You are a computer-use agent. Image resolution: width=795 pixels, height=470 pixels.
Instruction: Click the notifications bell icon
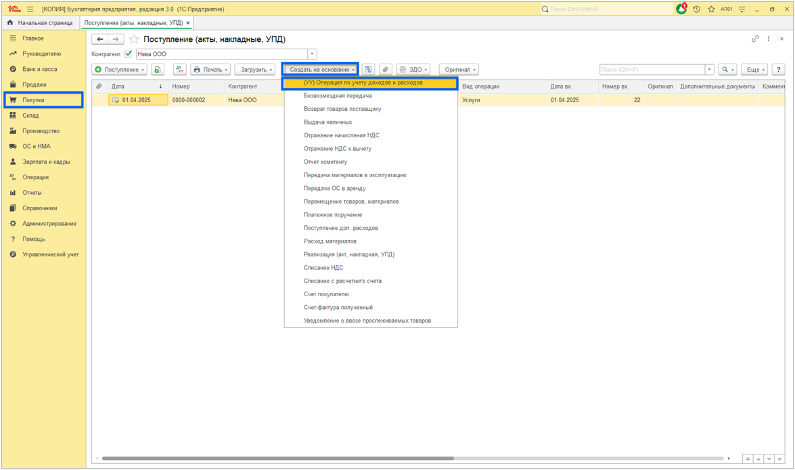(x=682, y=9)
